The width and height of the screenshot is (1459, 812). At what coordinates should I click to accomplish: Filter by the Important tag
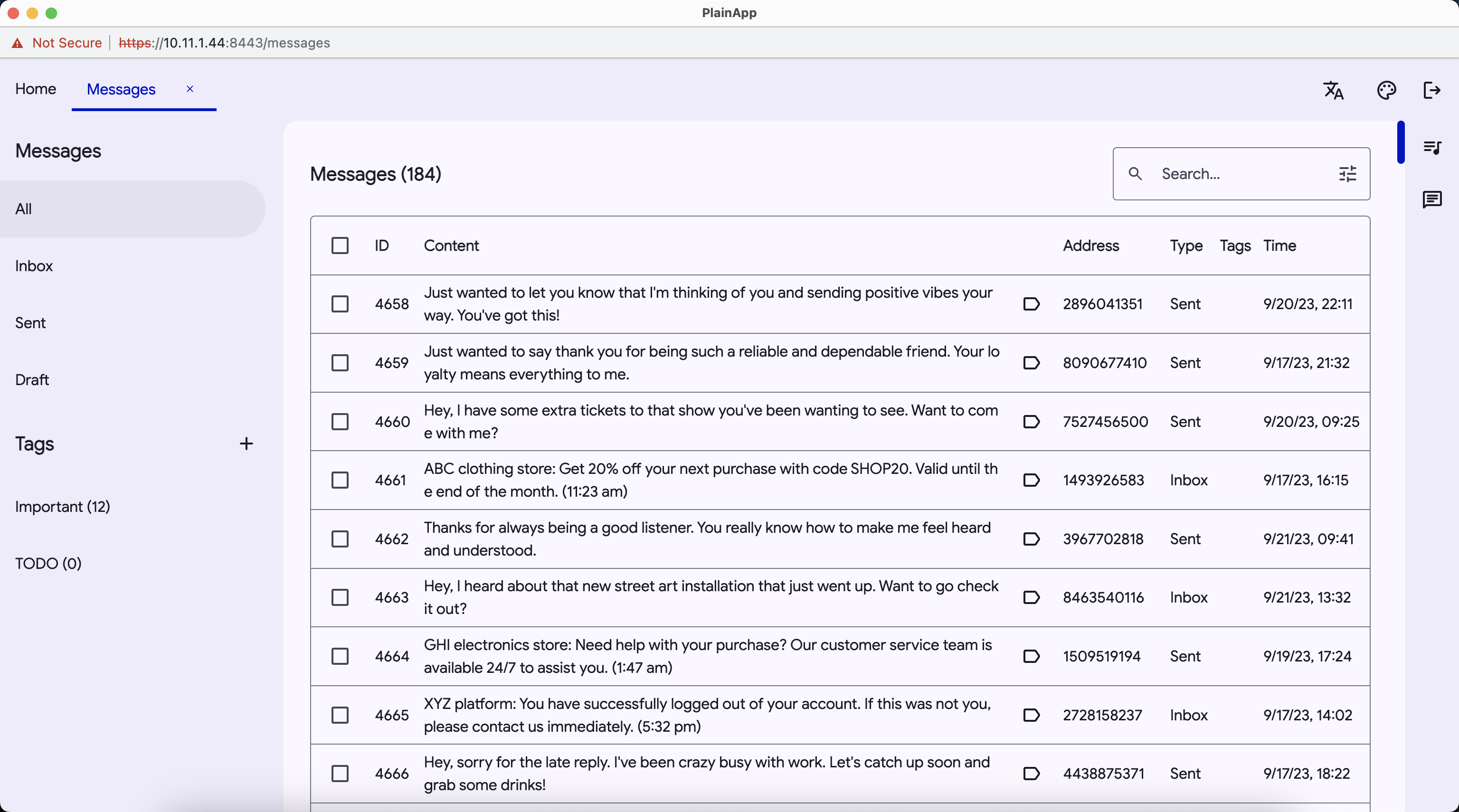click(x=62, y=506)
